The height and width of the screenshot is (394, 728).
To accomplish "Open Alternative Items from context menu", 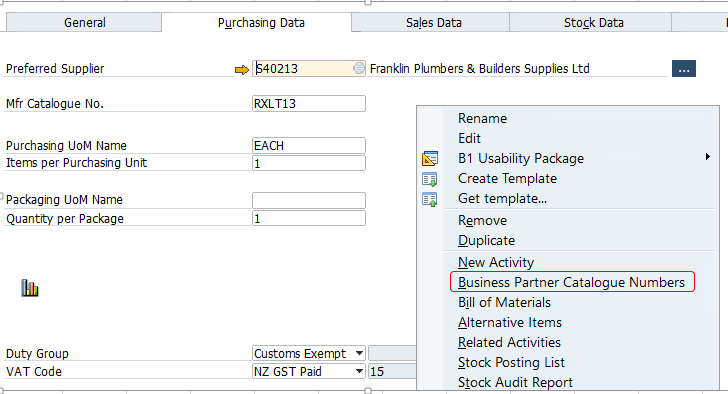I will point(510,322).
